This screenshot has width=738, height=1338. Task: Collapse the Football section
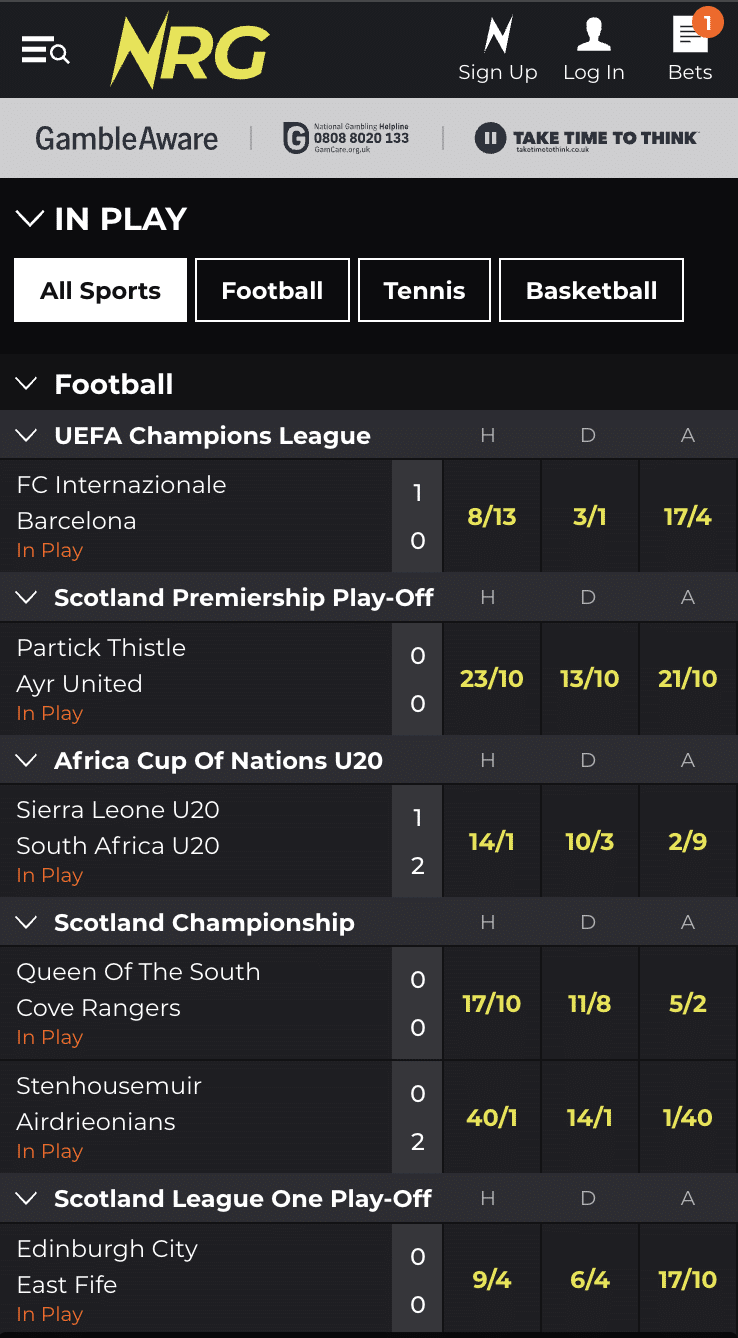28,384
